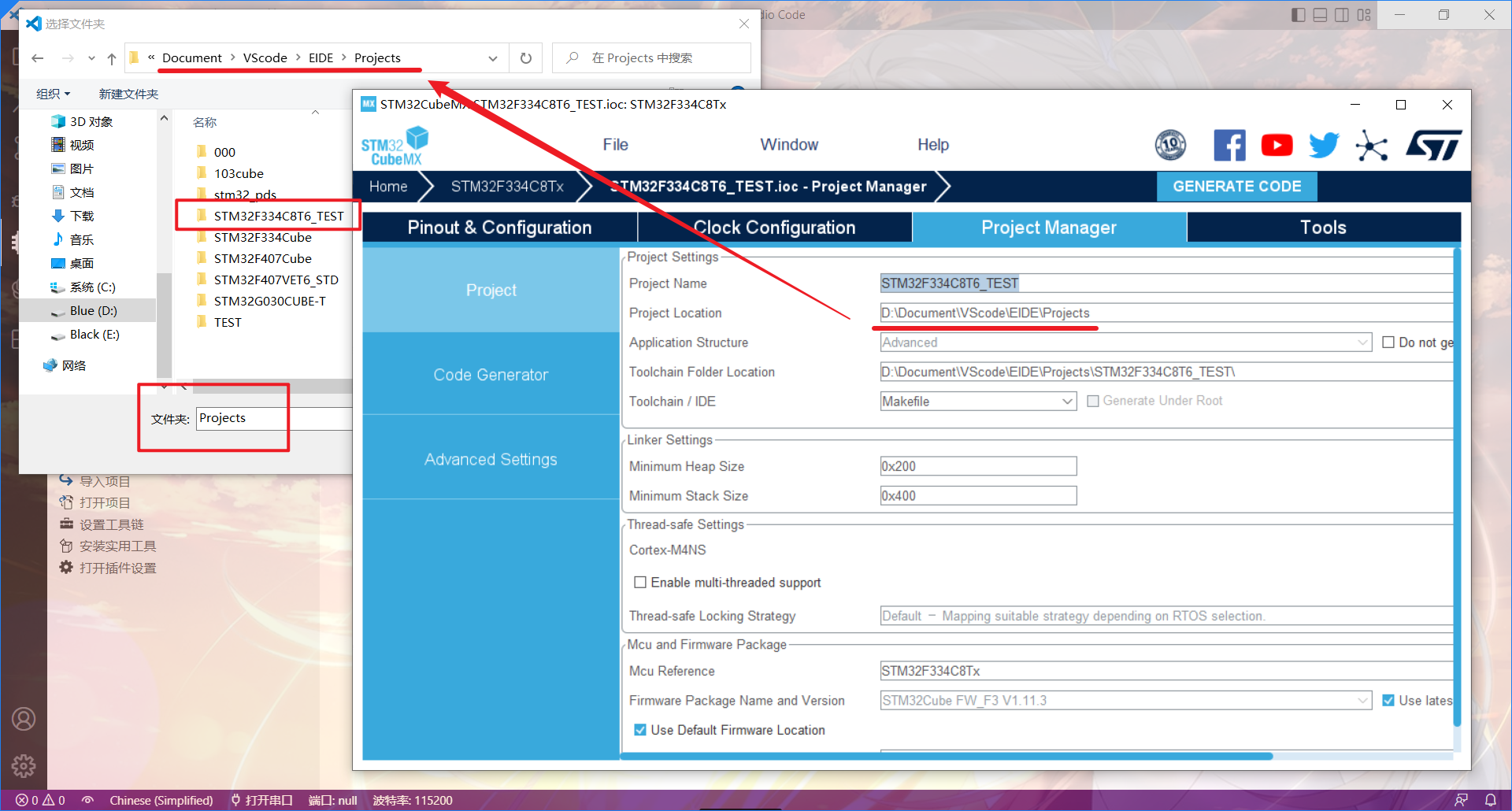
Task: Open recent locations dropdown arrow
Action: [x=91, y=58]
